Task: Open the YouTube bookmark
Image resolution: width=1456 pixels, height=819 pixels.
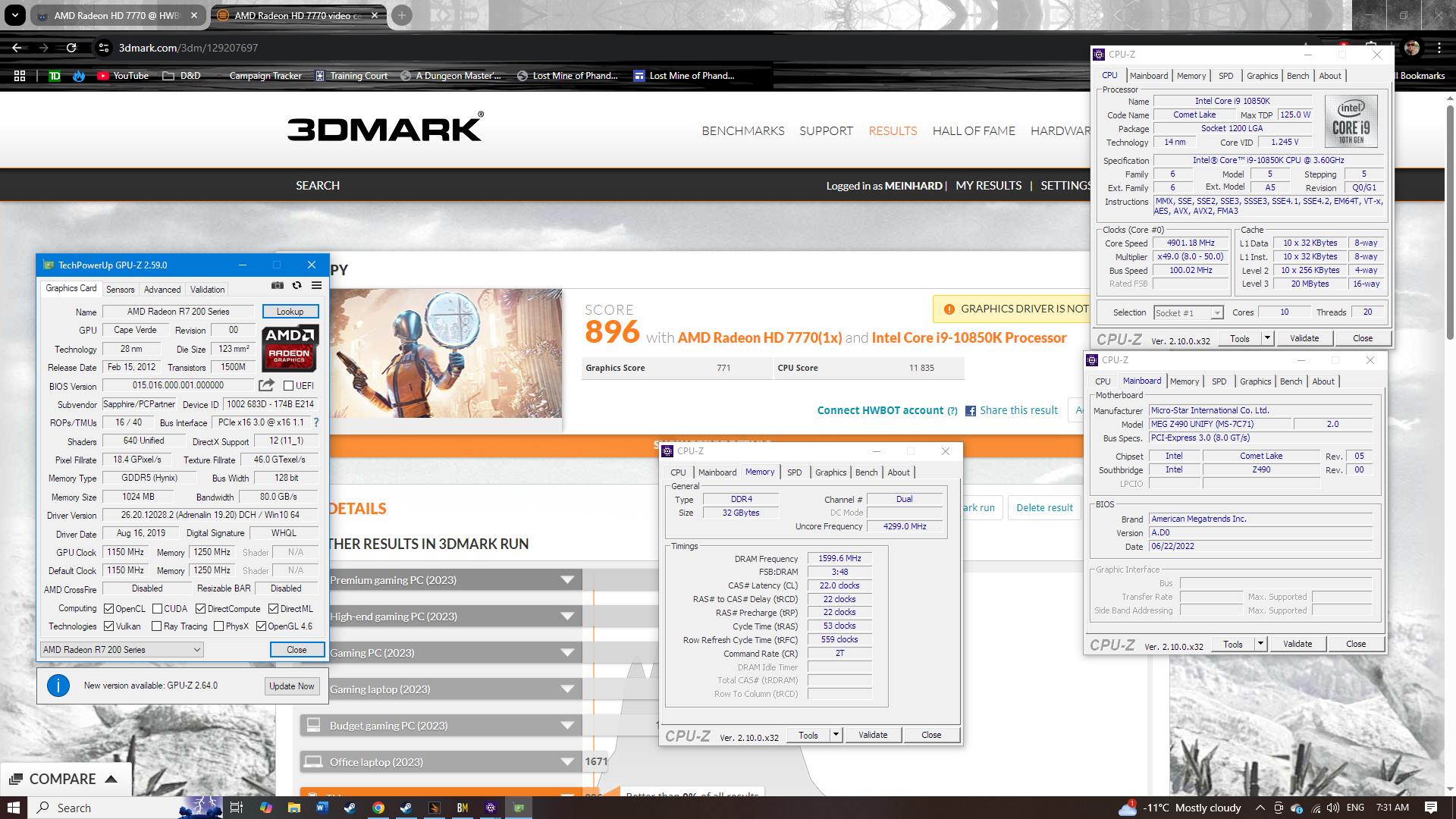Action: [123, 76]
